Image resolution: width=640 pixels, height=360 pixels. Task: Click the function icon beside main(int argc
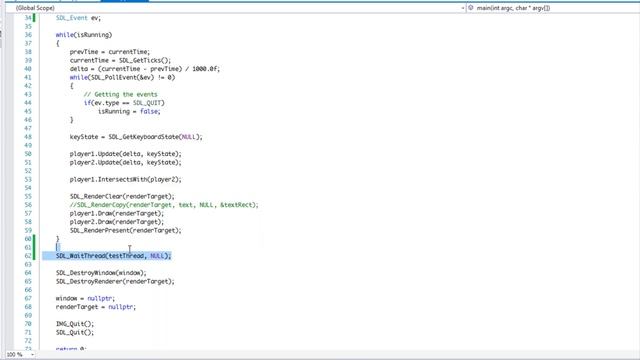(x=471, y=8)
